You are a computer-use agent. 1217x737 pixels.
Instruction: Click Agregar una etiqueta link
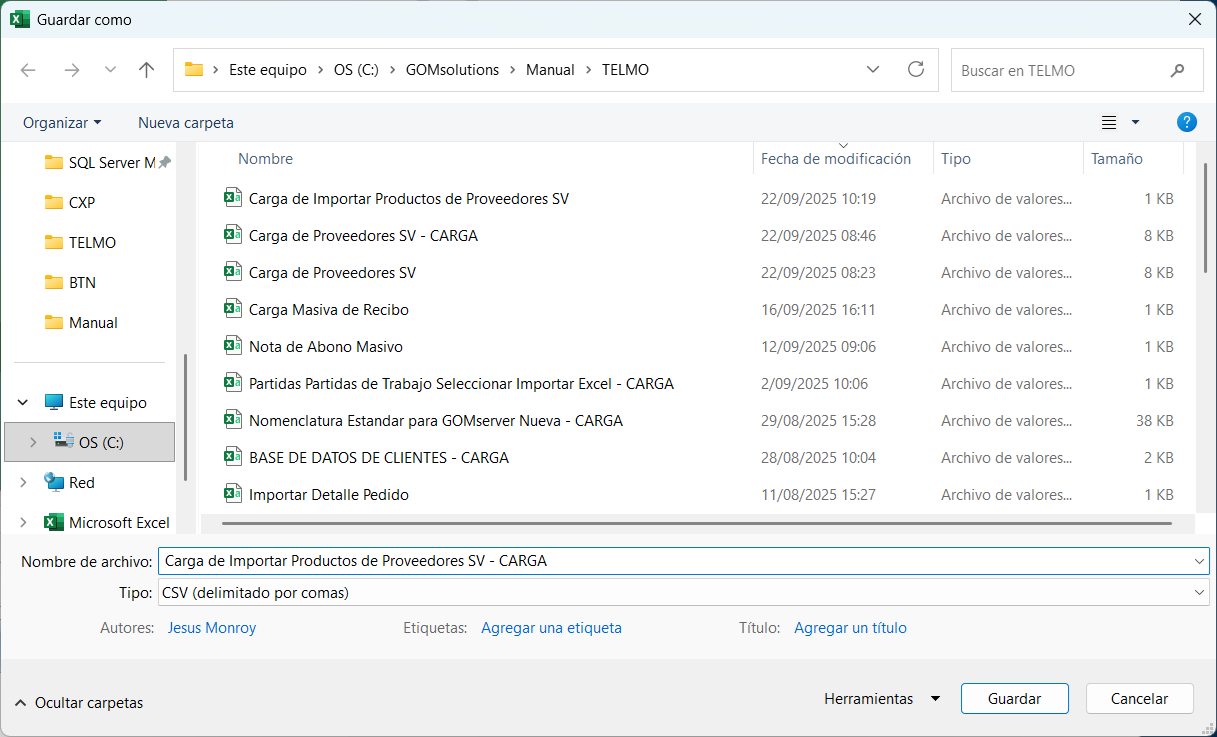click(551, 627)
